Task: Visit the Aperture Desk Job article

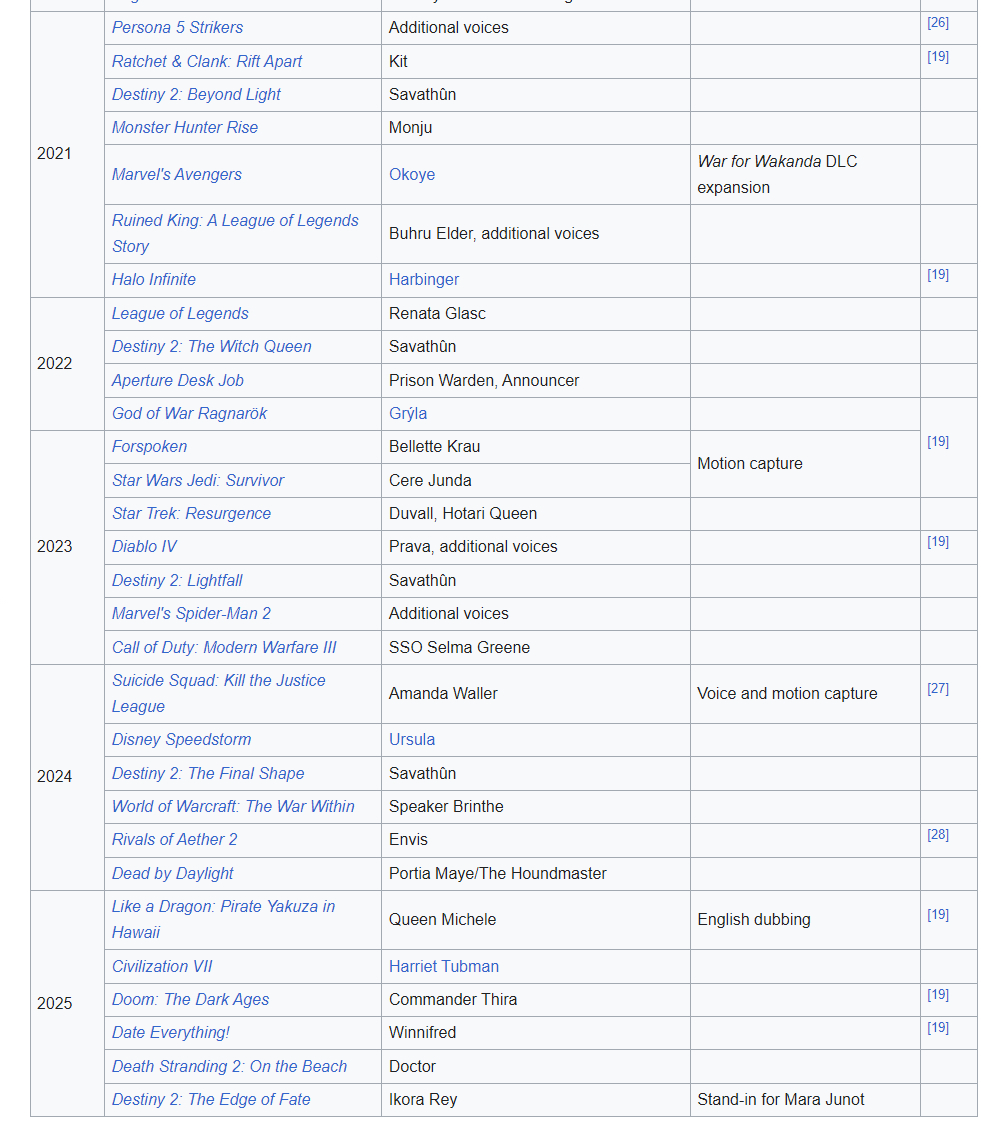Action: click(178, 380)
